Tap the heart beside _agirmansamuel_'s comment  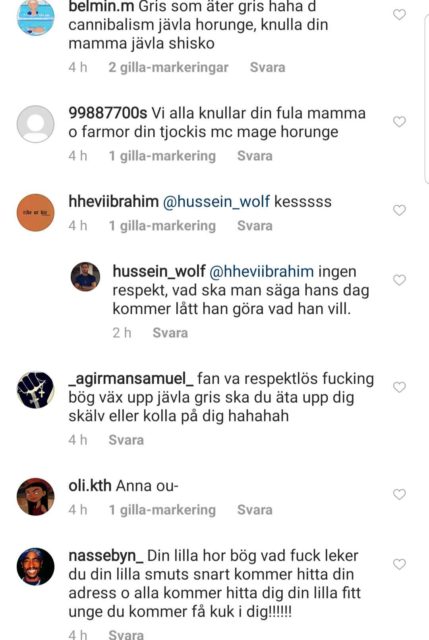coord(399,387)
